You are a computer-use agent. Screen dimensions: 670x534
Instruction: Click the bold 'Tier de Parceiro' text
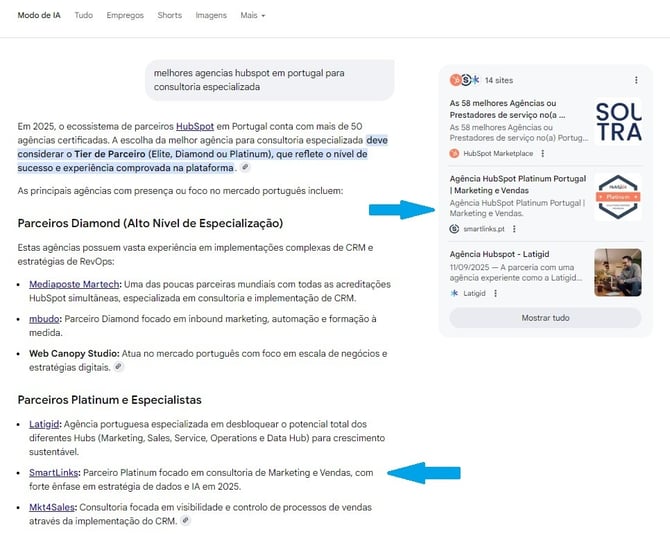tap(110, 154)
